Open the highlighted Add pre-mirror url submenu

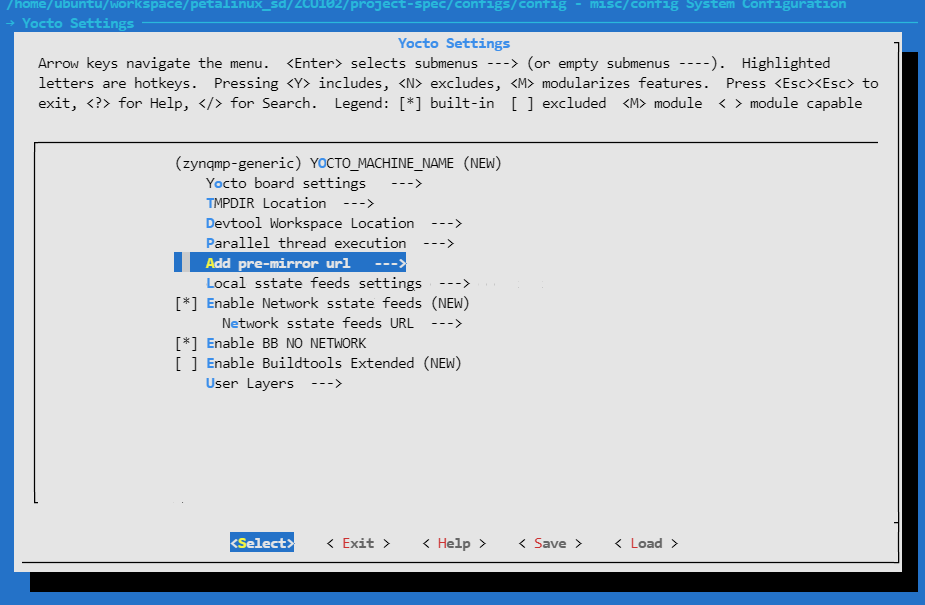tap(290, 263)
